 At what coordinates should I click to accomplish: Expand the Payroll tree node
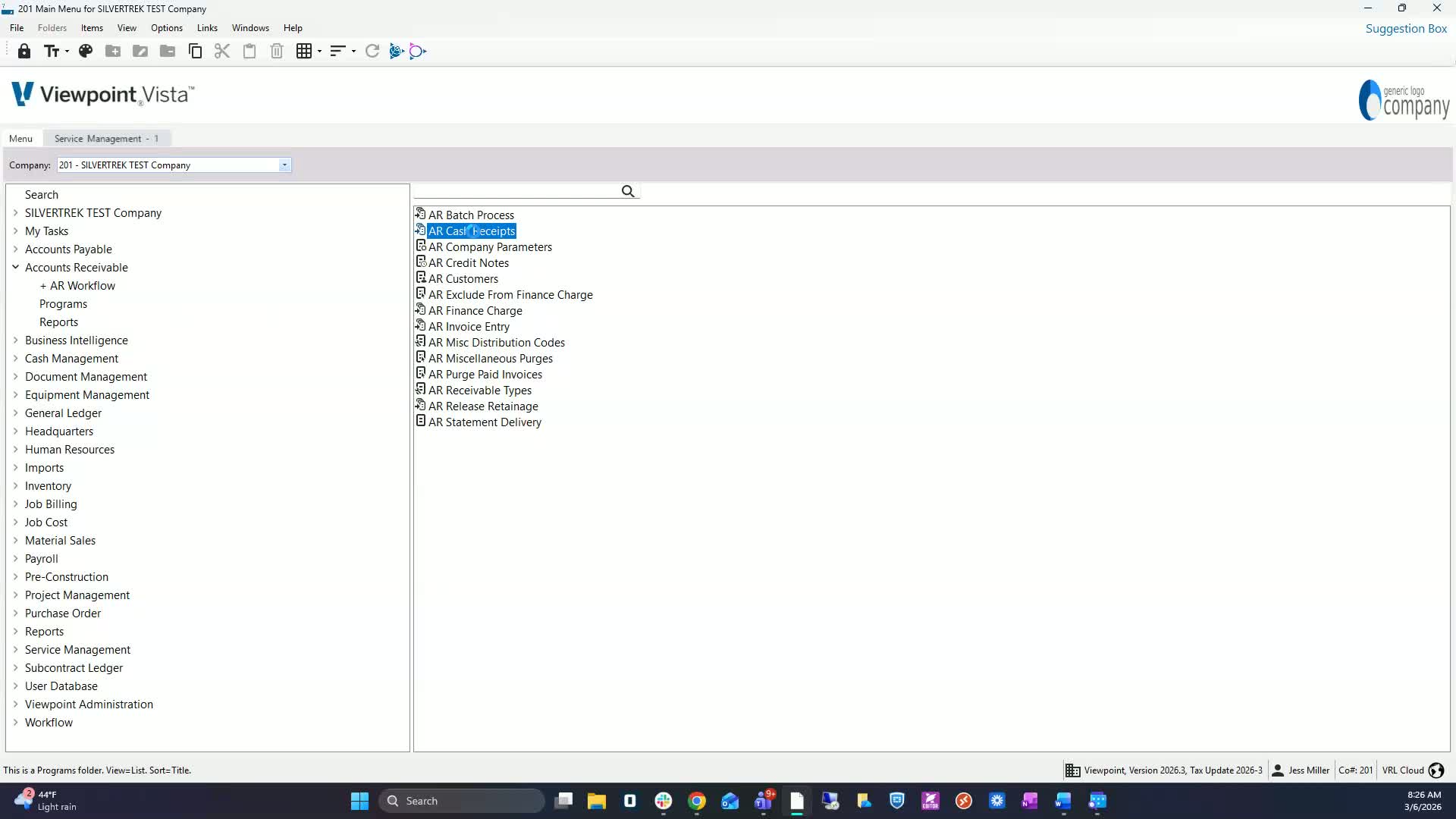pos(15,559)
